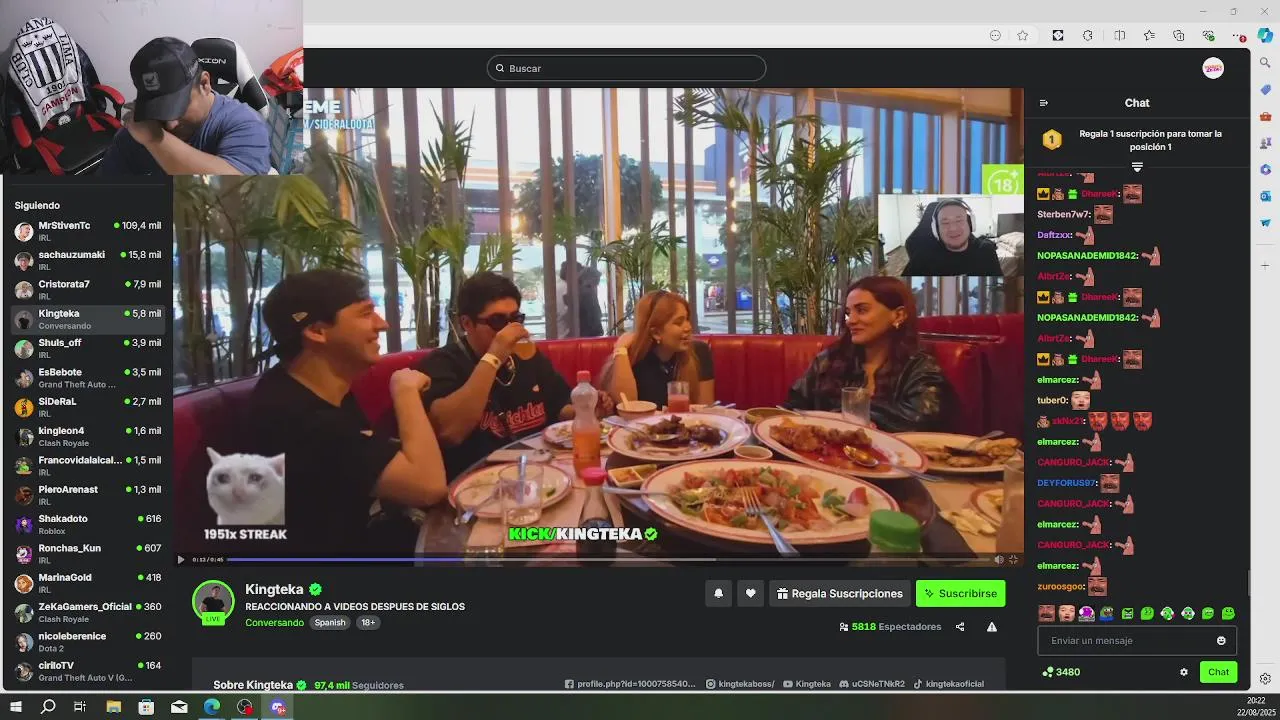Open the nicoleberenice channel in the sidebar
The image size is (1280, 720).
[x=88, y=641]
